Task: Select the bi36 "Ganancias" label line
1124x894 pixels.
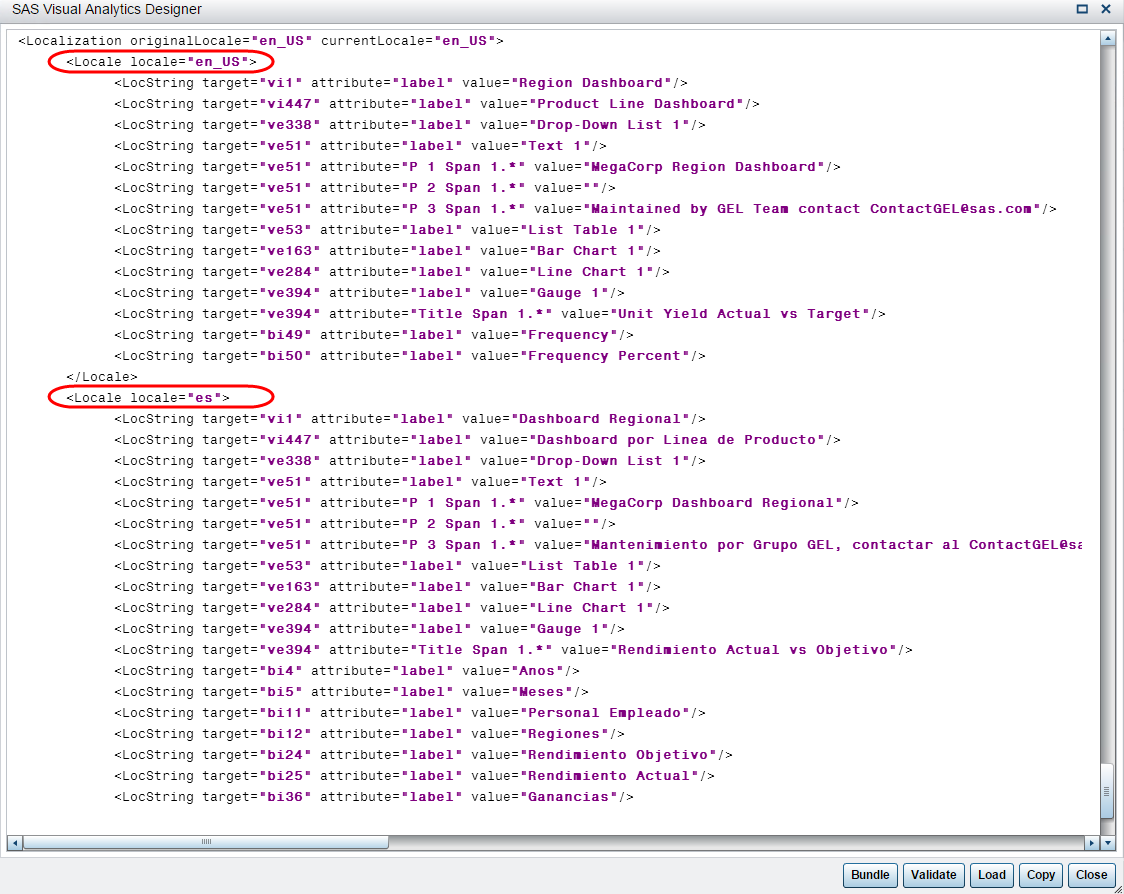Action: coord(373,797)
